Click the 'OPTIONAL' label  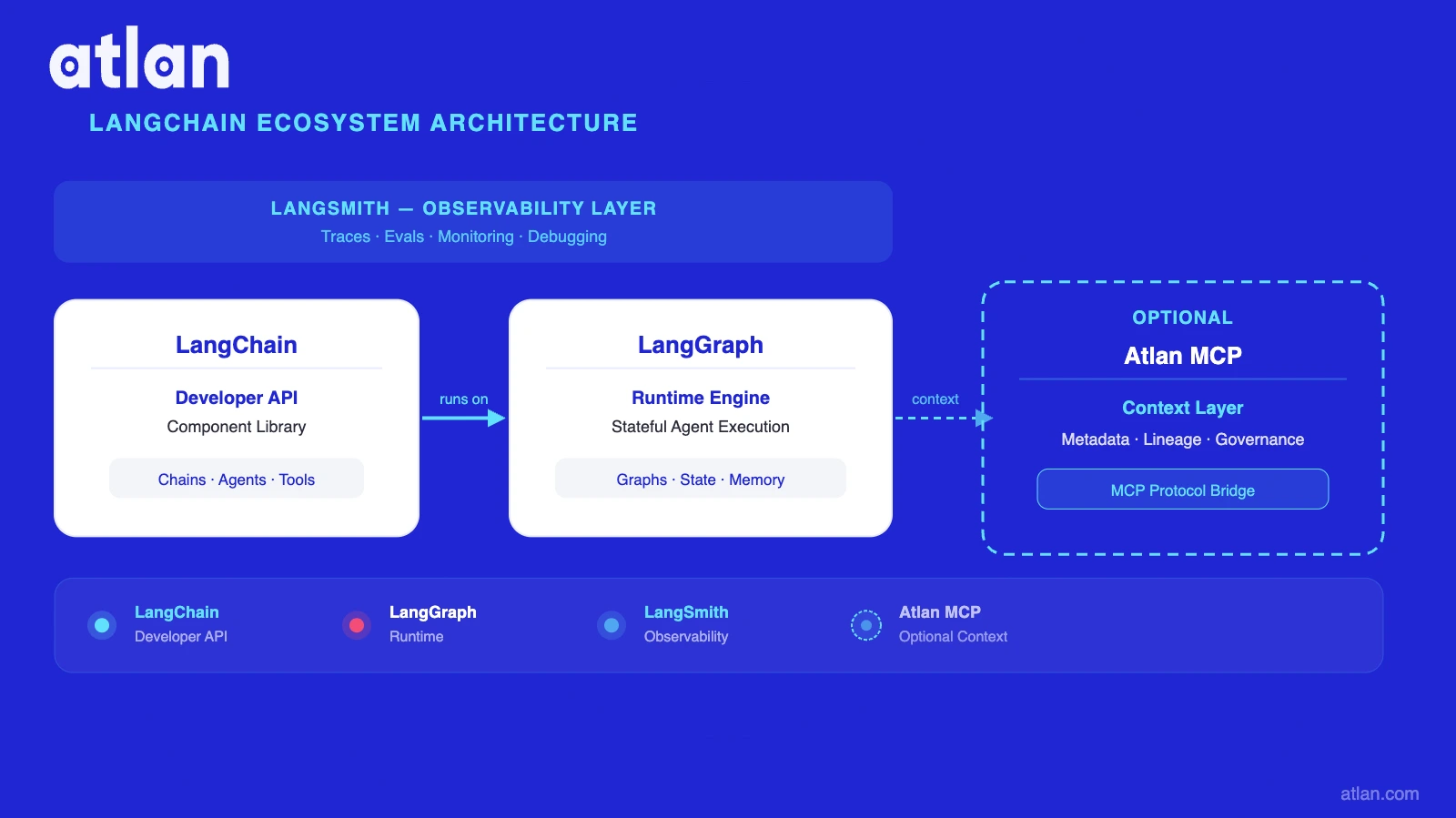1183,318
